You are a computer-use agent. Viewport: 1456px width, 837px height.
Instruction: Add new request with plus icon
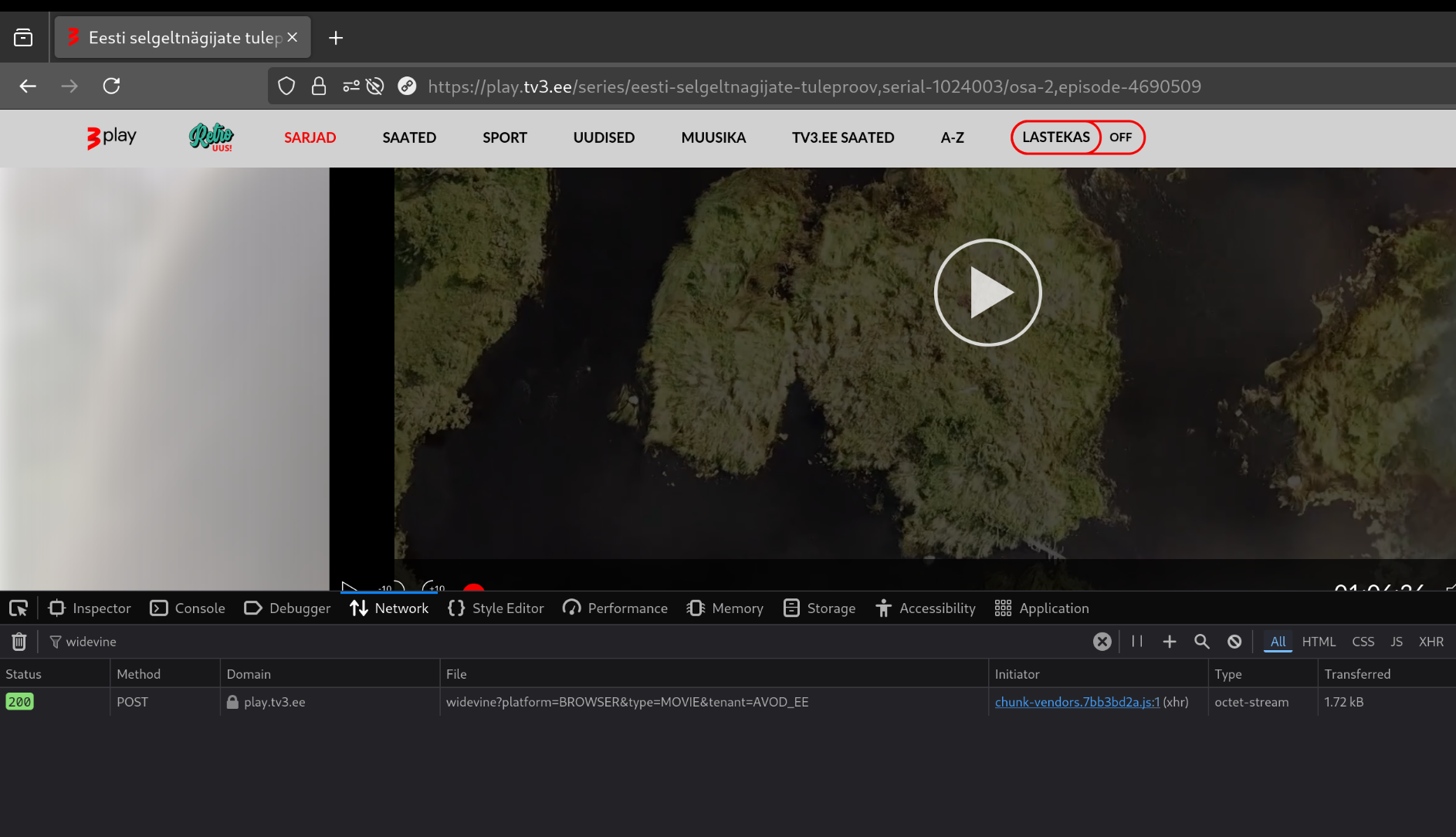coord(1170,642)
